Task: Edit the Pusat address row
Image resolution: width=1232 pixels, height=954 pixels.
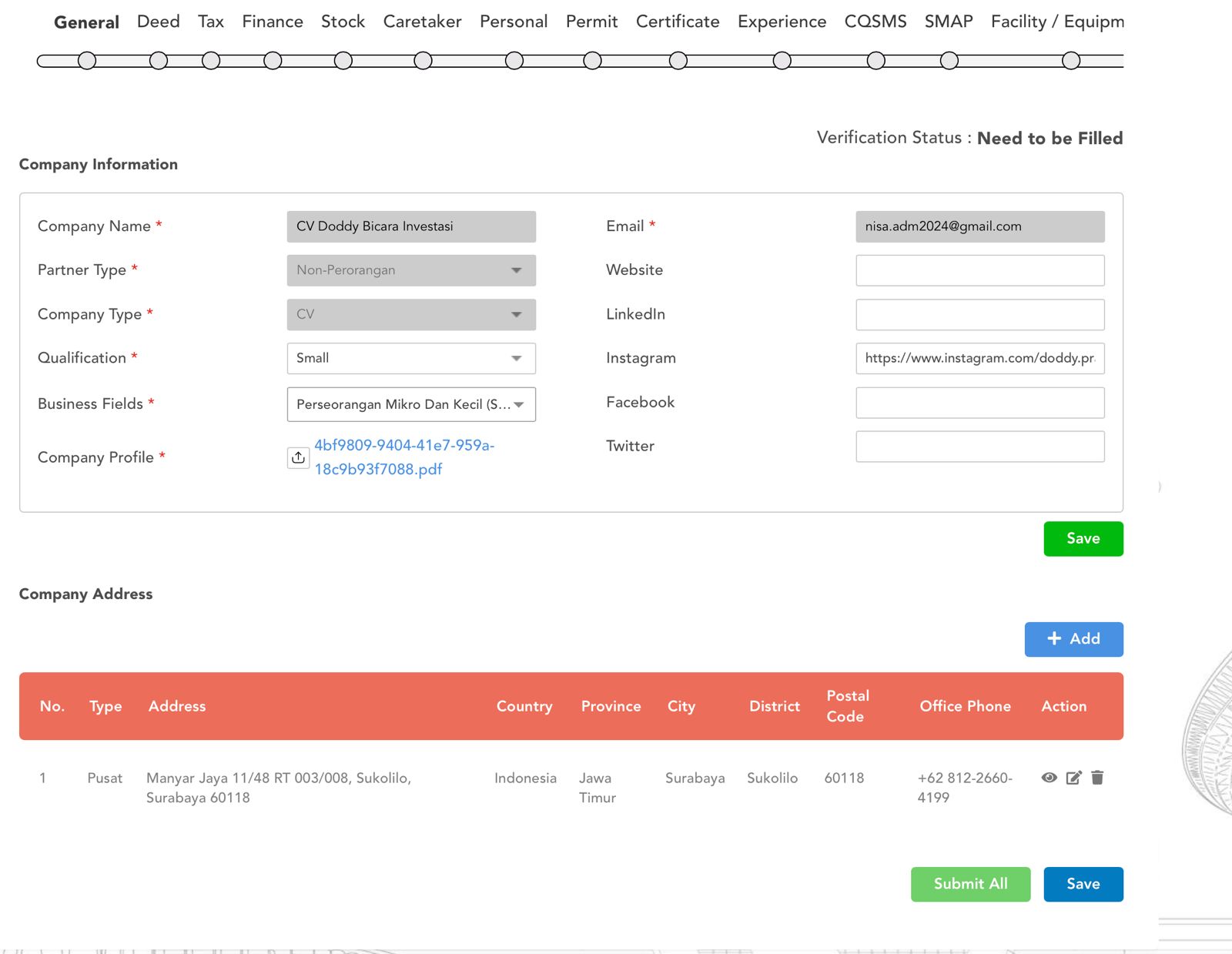Action: [1073, 778]
